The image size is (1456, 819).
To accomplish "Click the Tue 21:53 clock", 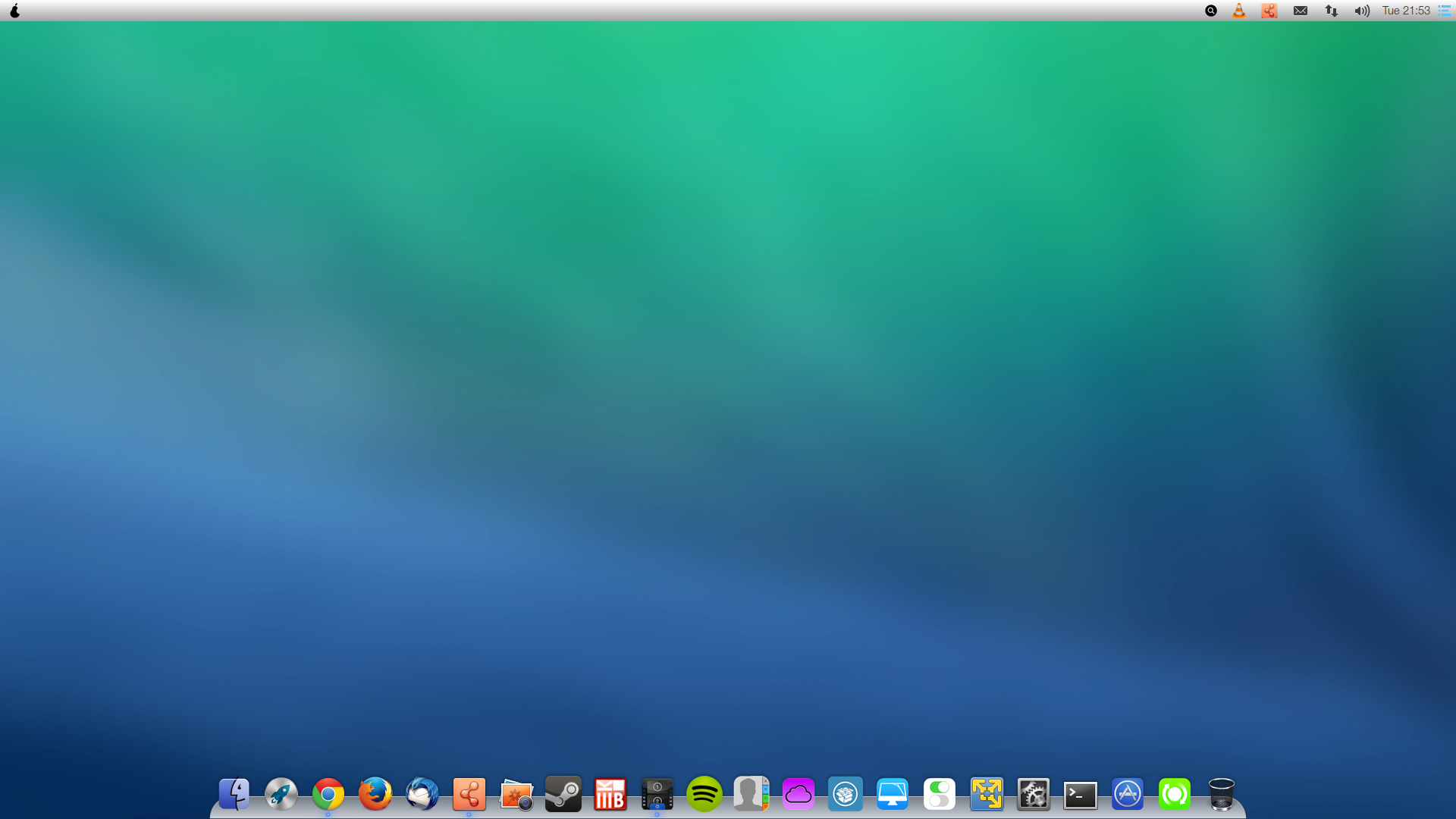I will (x=1405, y=11).
